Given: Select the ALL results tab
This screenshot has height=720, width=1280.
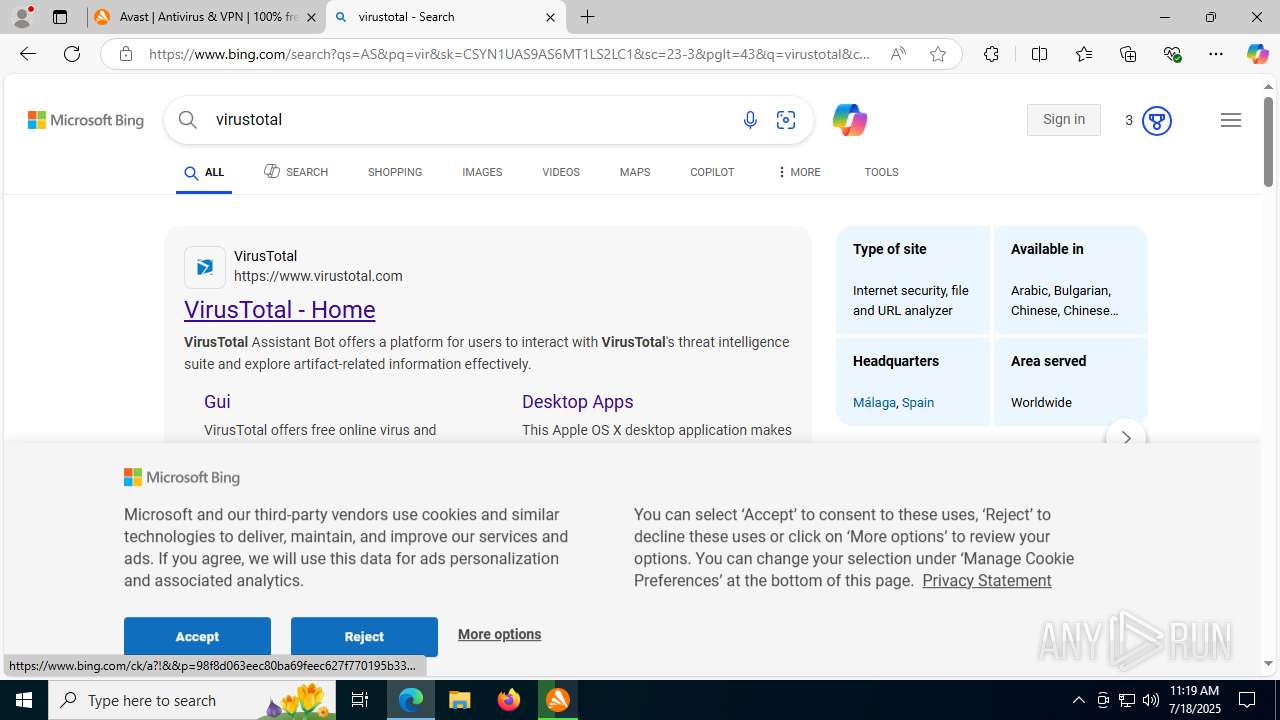Looking at the screenshot, I should (204, 173).
